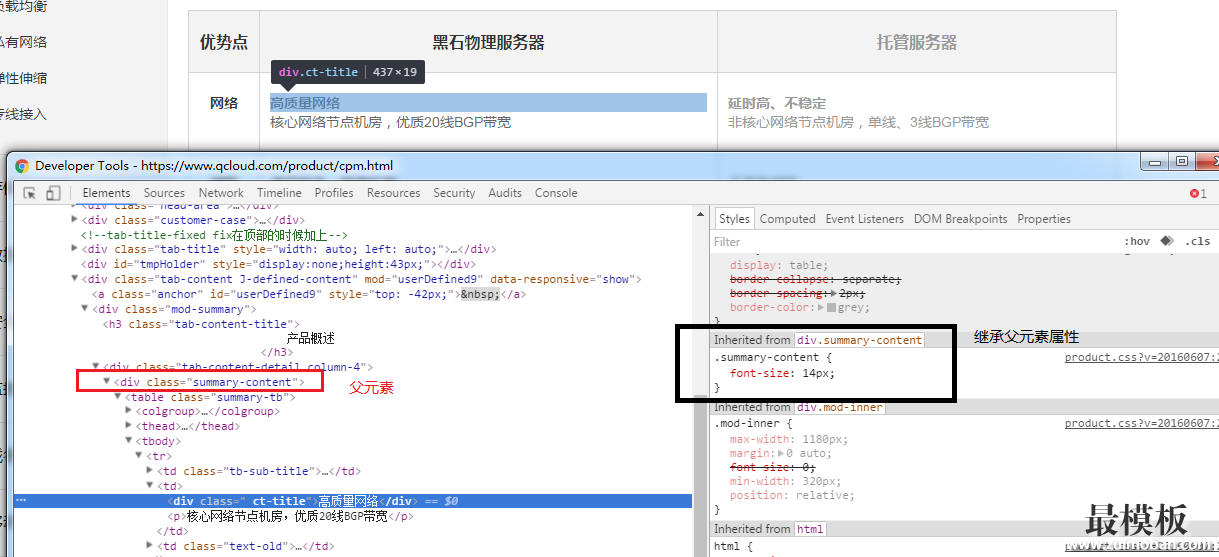The height and width of the screenshot is (557, 1219).
Task: Collapse the summary-tb table node
Action: [x=118, y=397]
